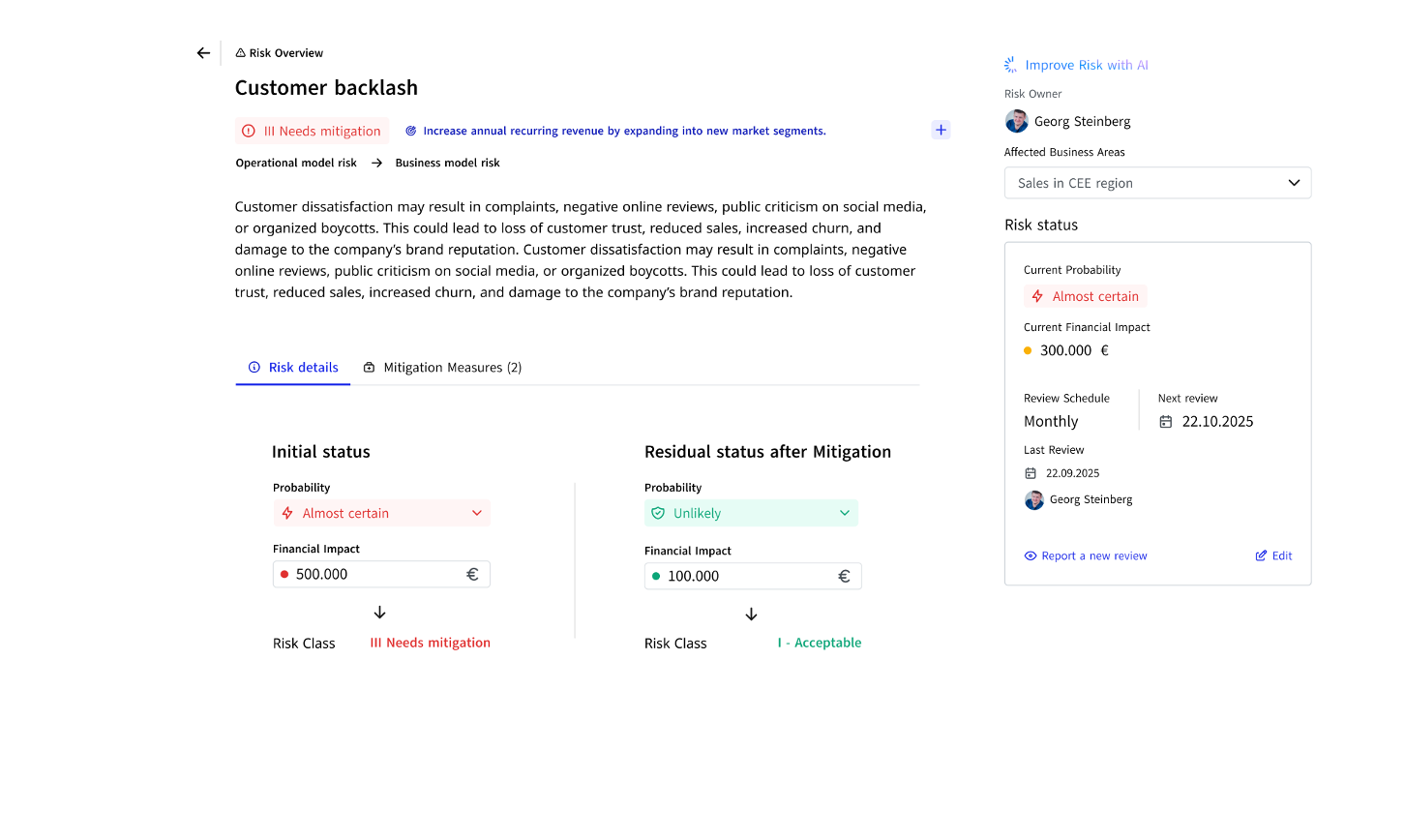Screen dimensions: 1405x840
Task: Click the back arrow icon
Action: [203, 53]
